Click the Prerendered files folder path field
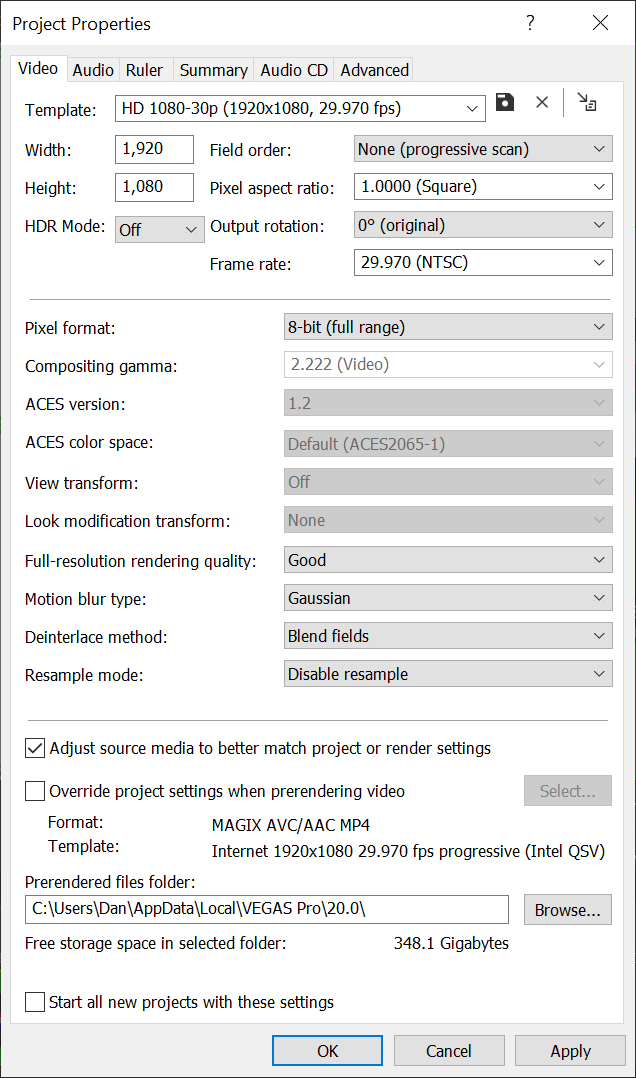Image resolution: width=636 pixels, height=1078 pixels. [x=266, y=910]
